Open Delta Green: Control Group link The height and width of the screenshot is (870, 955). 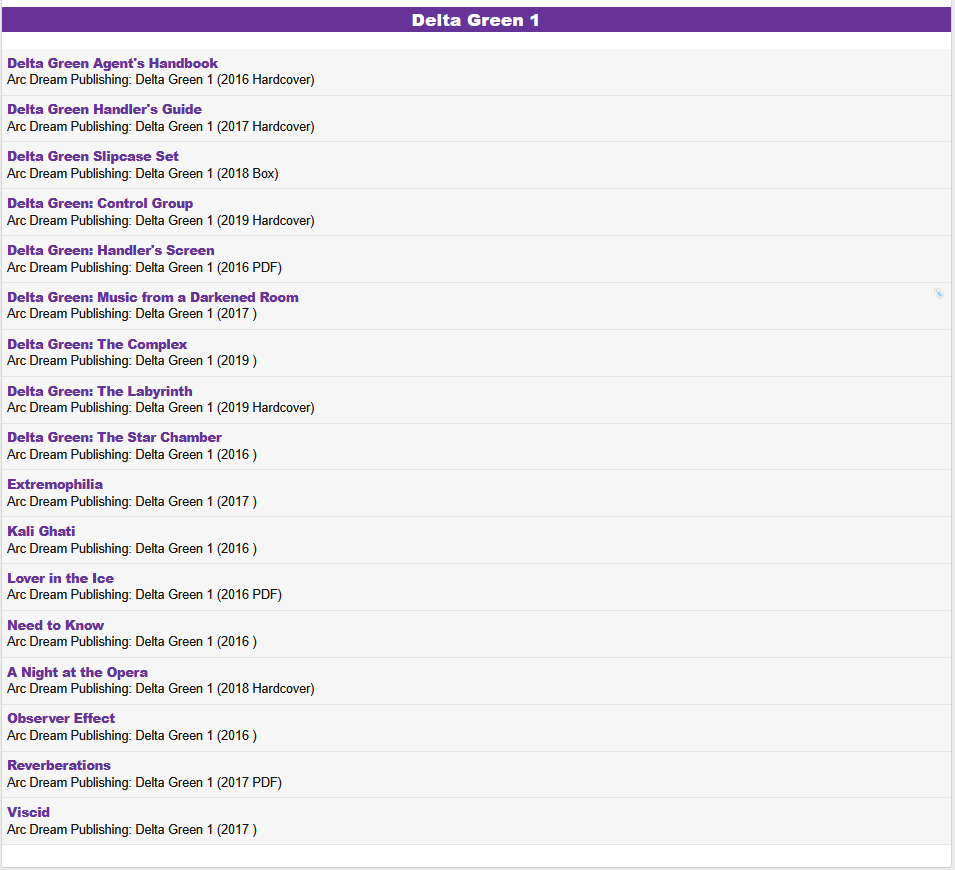click(100, 203)
